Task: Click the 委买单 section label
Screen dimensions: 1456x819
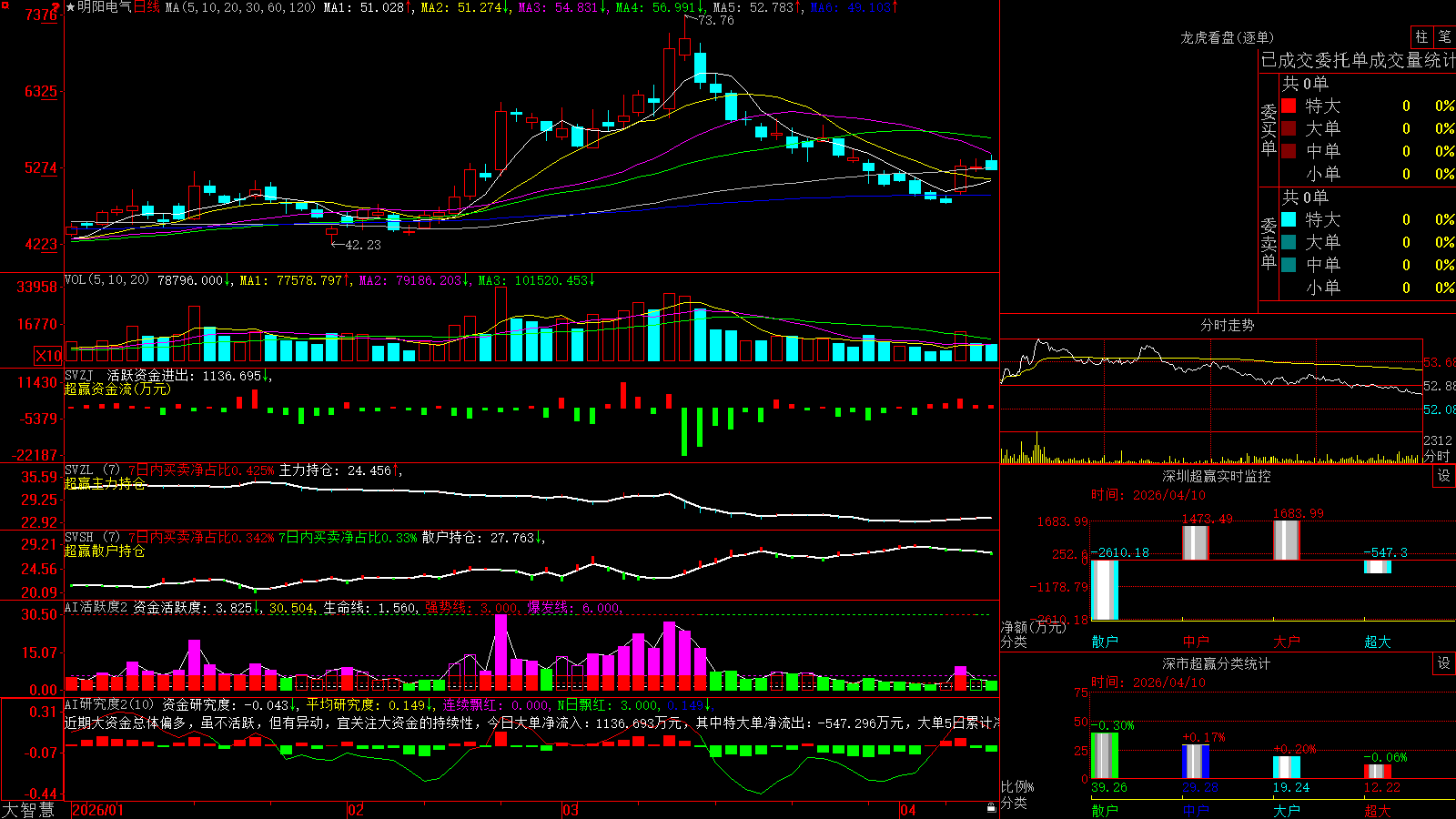Action: [1269, 129]
